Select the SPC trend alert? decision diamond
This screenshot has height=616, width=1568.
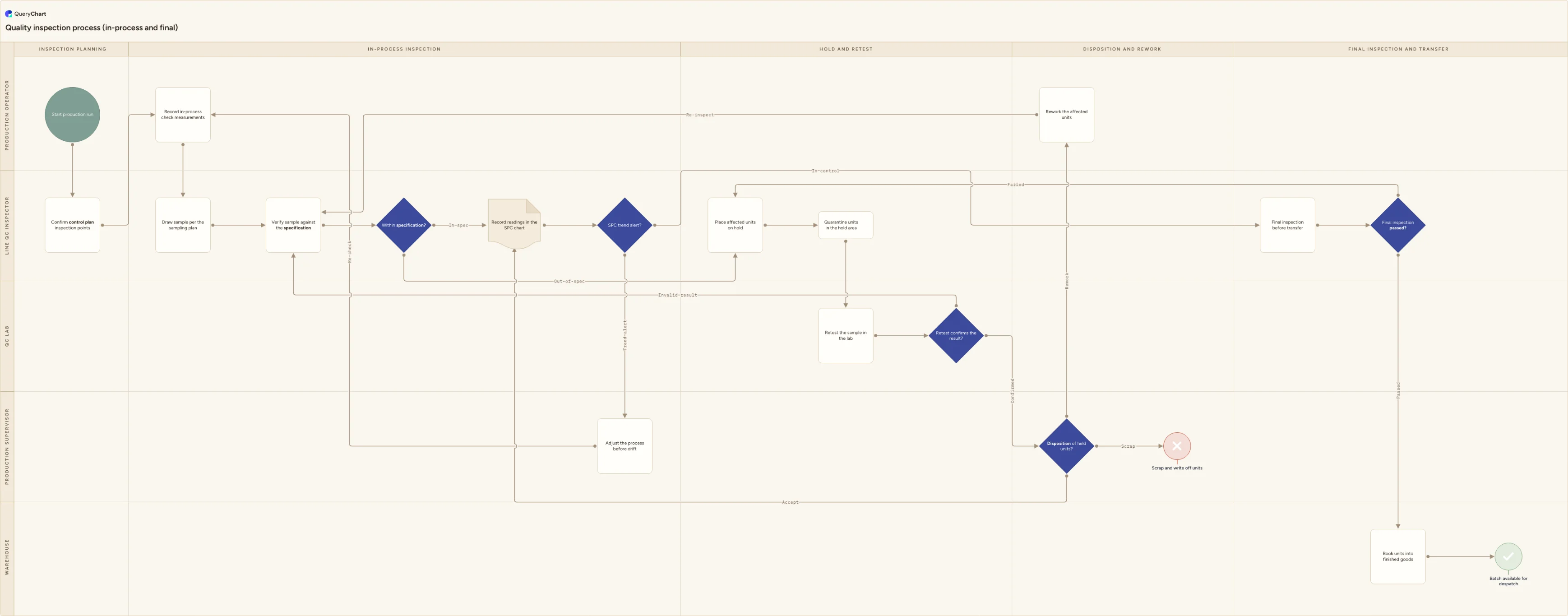(624, 225)
